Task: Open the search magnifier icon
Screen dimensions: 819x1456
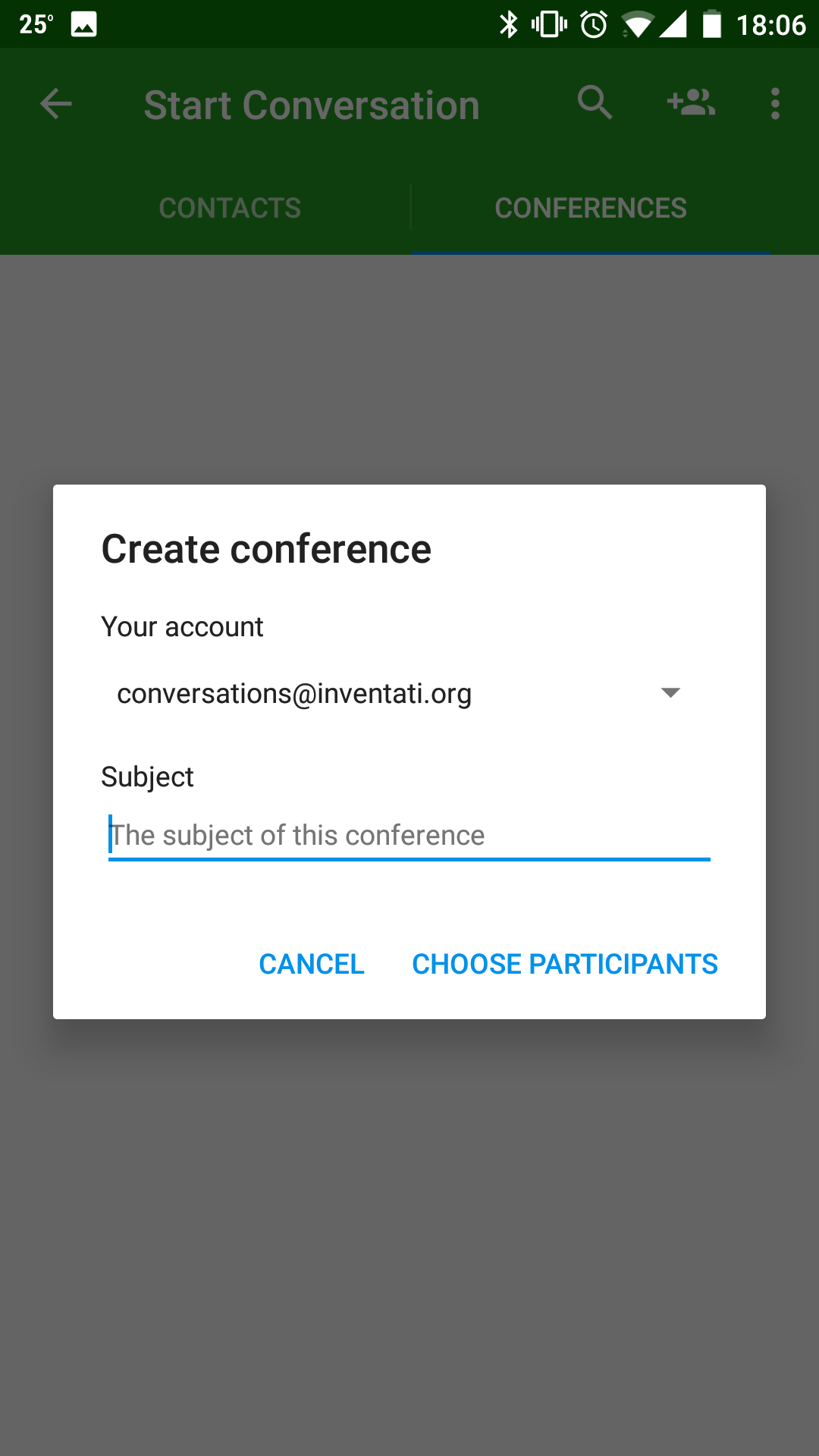Action: [x=595, y=102]
